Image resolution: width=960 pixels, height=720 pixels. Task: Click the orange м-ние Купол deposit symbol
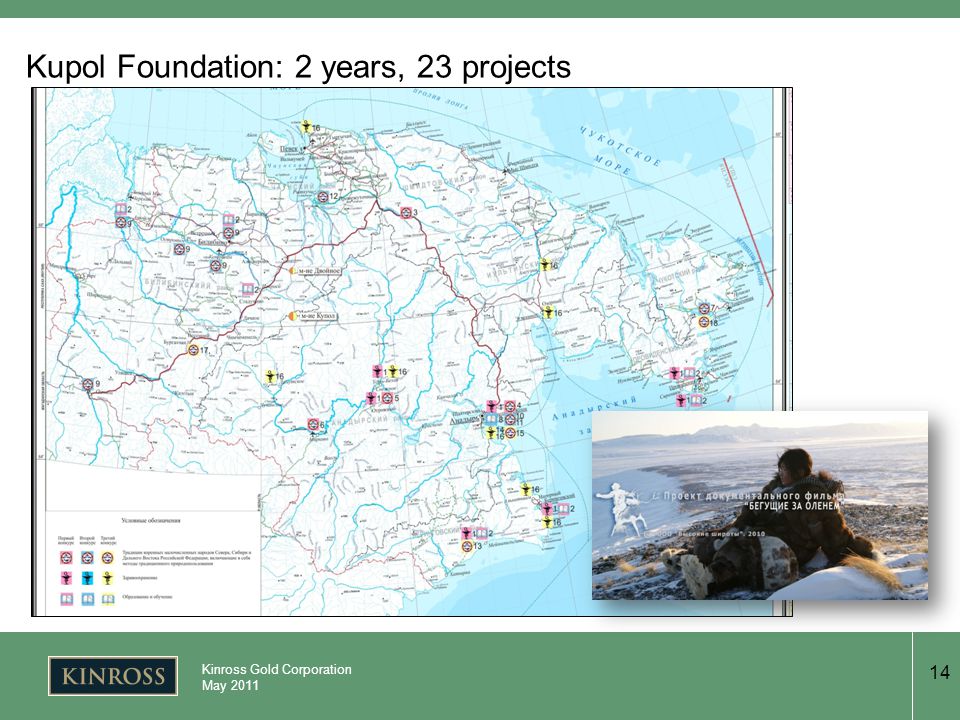point(292,316)
